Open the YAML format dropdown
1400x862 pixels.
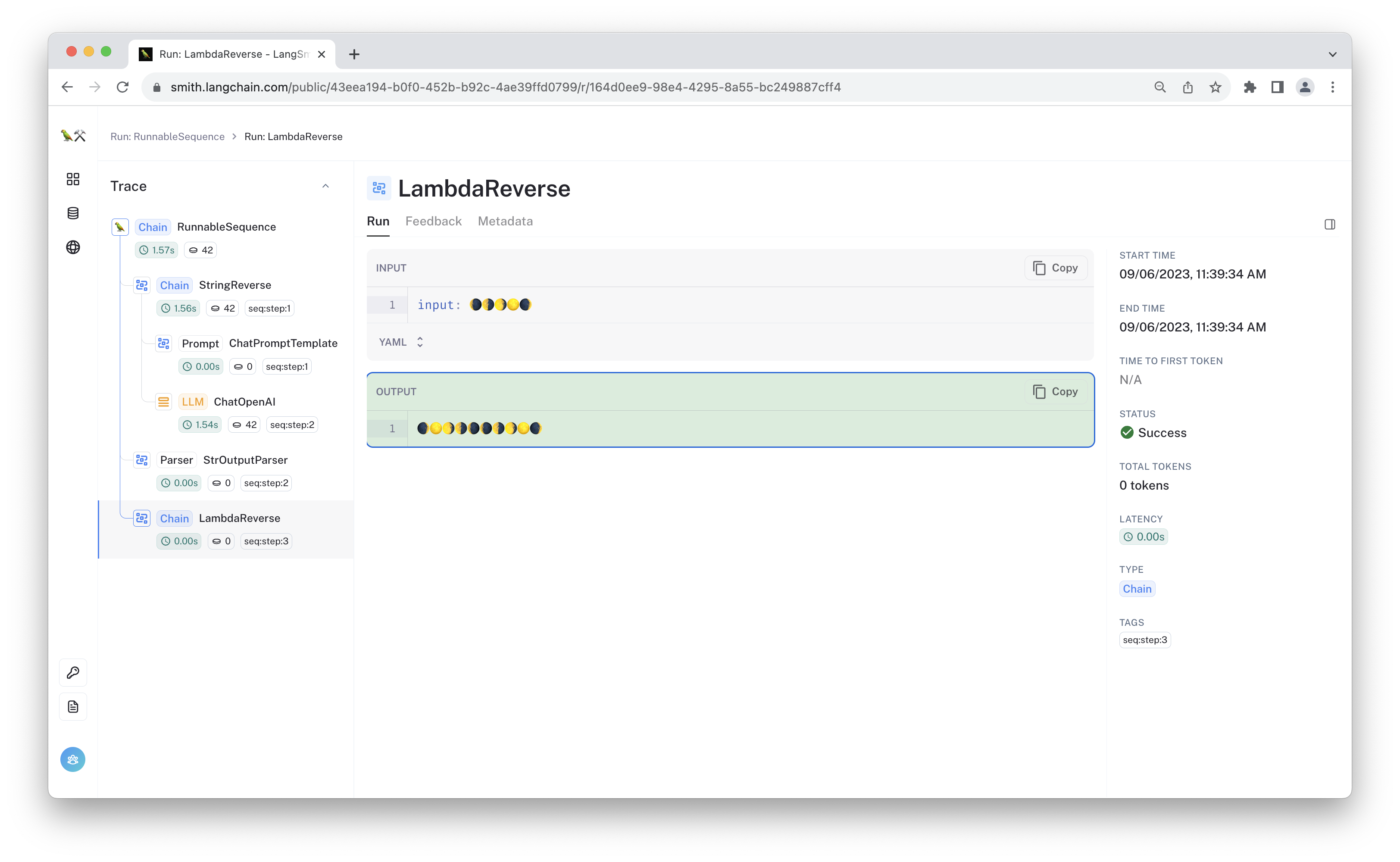pyautogui.click(x=401, y=342)
